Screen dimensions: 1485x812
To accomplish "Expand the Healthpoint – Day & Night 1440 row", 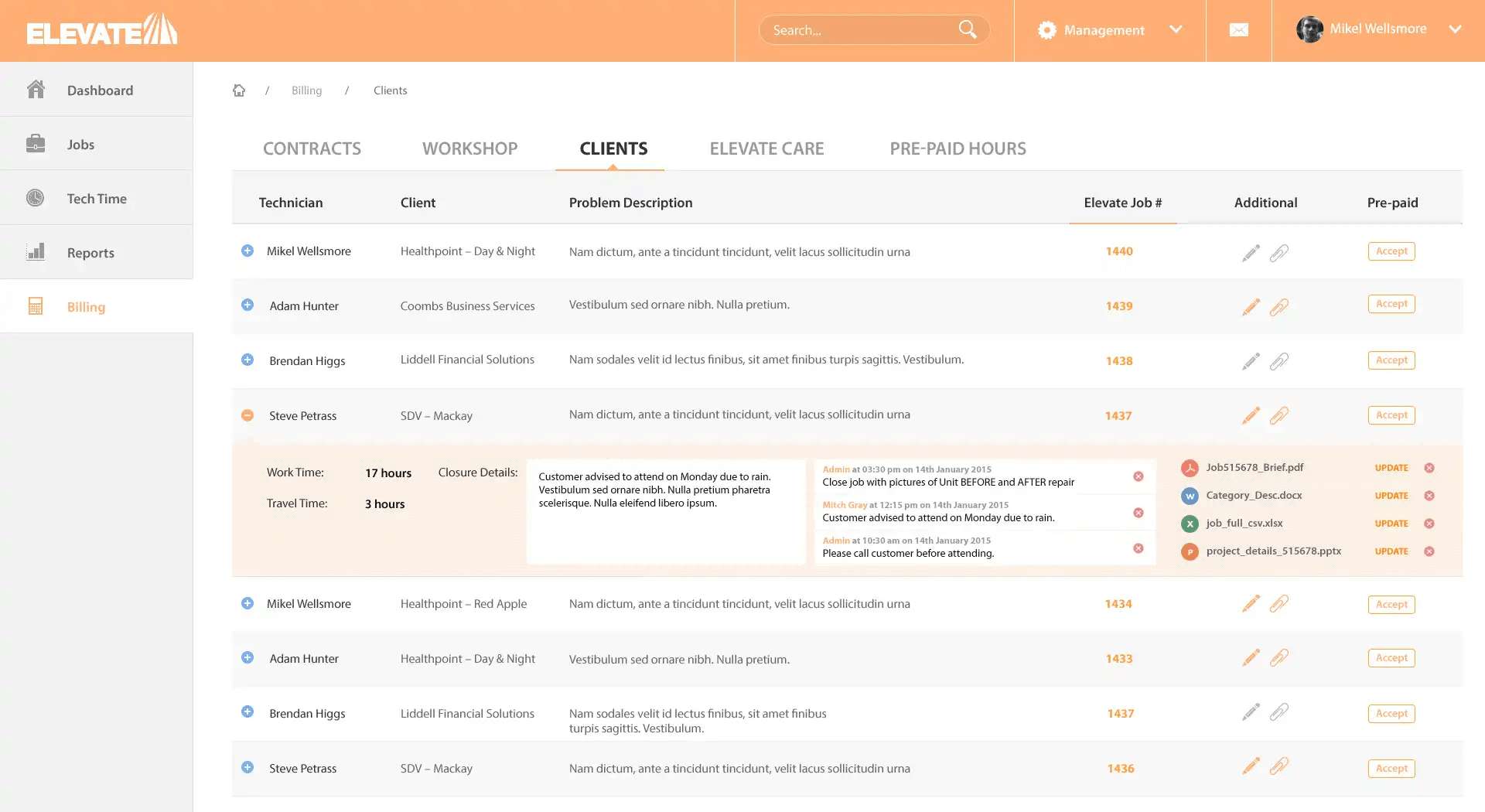I will (247, 251).
